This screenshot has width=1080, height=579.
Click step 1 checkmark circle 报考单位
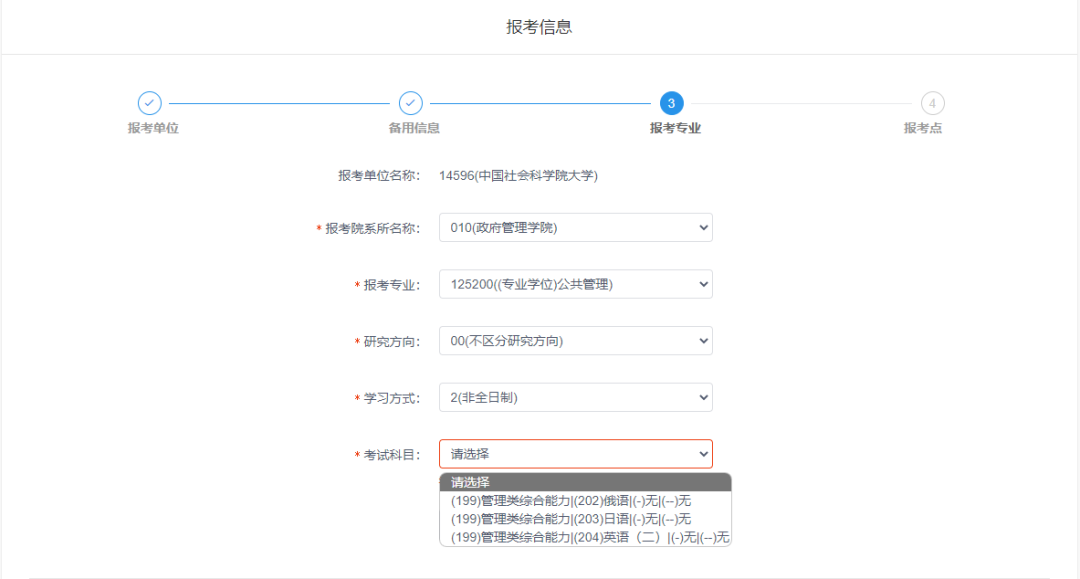click(149, 103)
